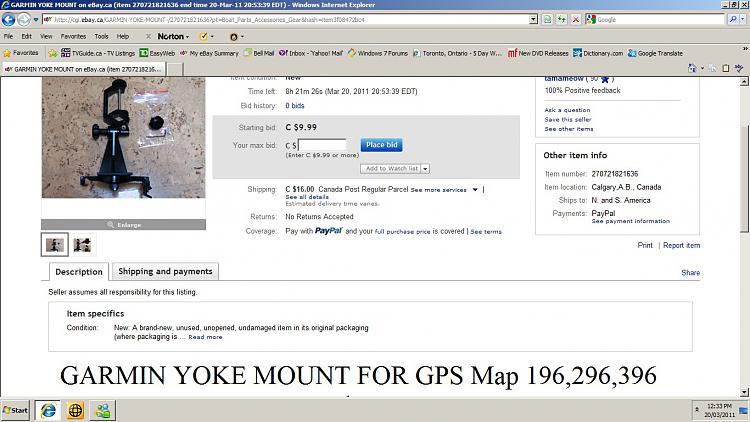Click the Windows Start button
Screen dimensions: 750x422
15,410
